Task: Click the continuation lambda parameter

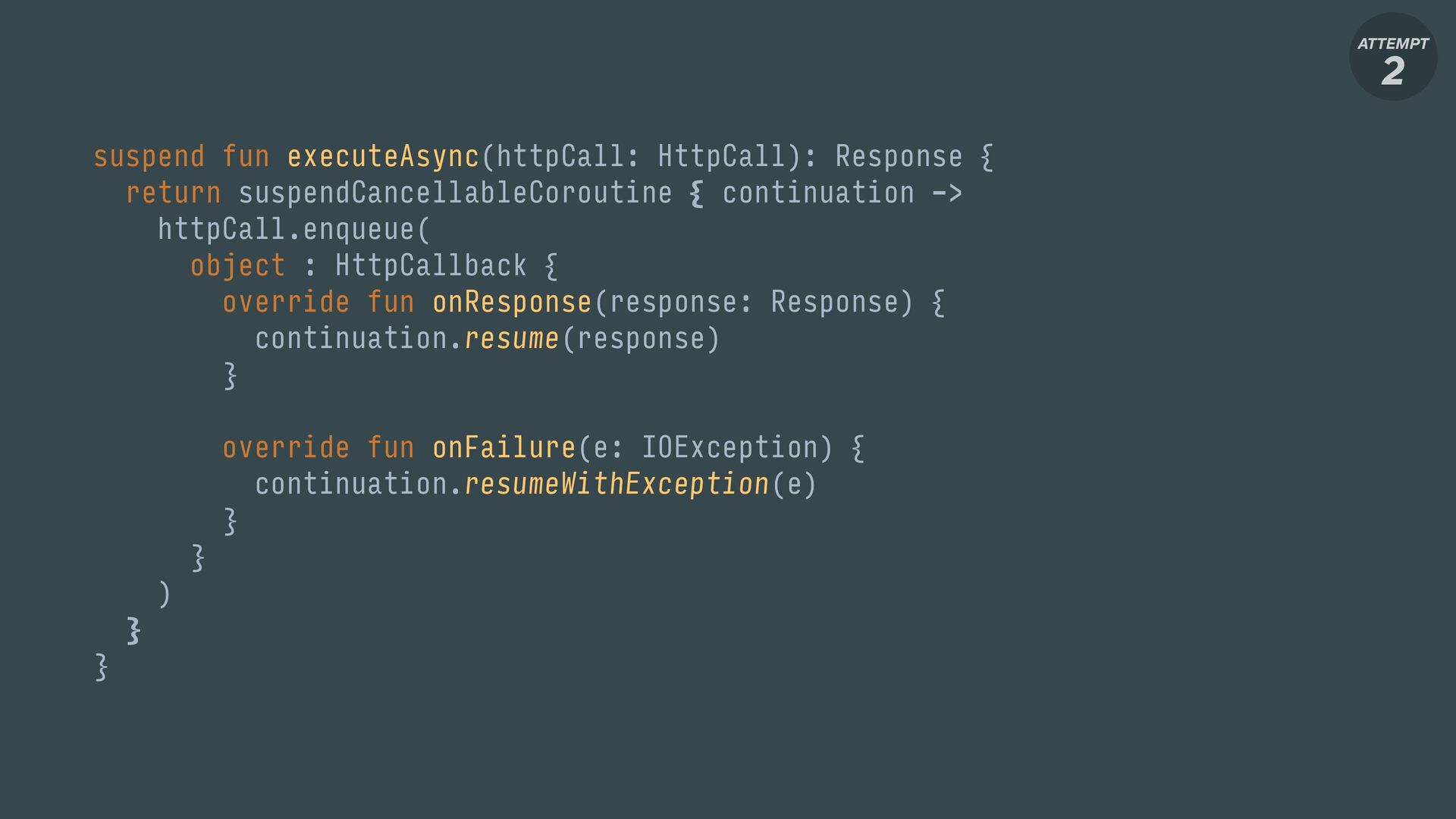Action: [x=818, y=193]
